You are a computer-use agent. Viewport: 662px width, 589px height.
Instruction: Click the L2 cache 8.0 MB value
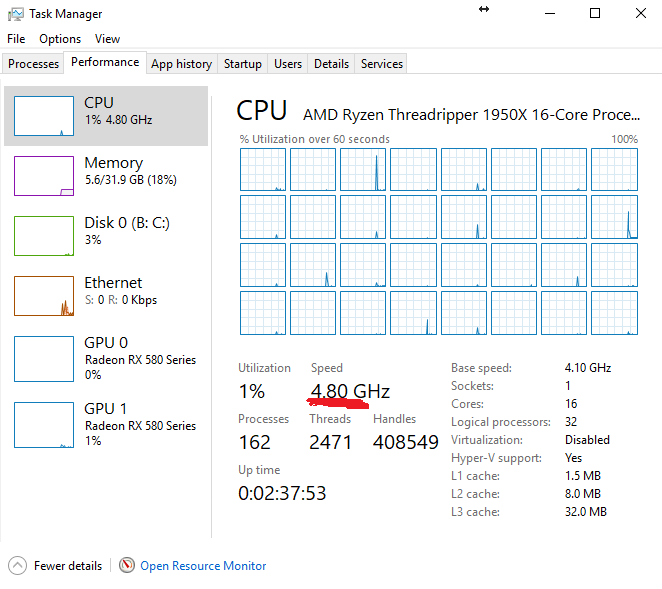tap(583, 494)
